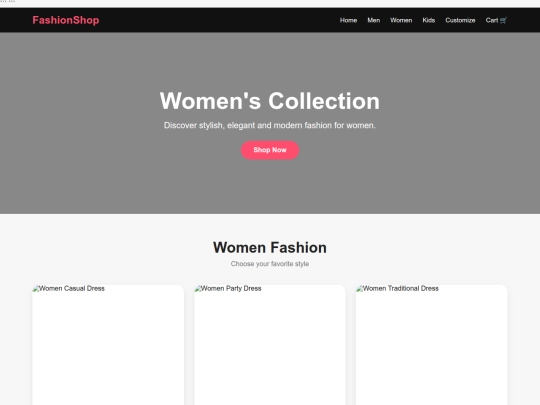Click the FashionShop logo
Screen dimensions: 540x405
[66, 20]
